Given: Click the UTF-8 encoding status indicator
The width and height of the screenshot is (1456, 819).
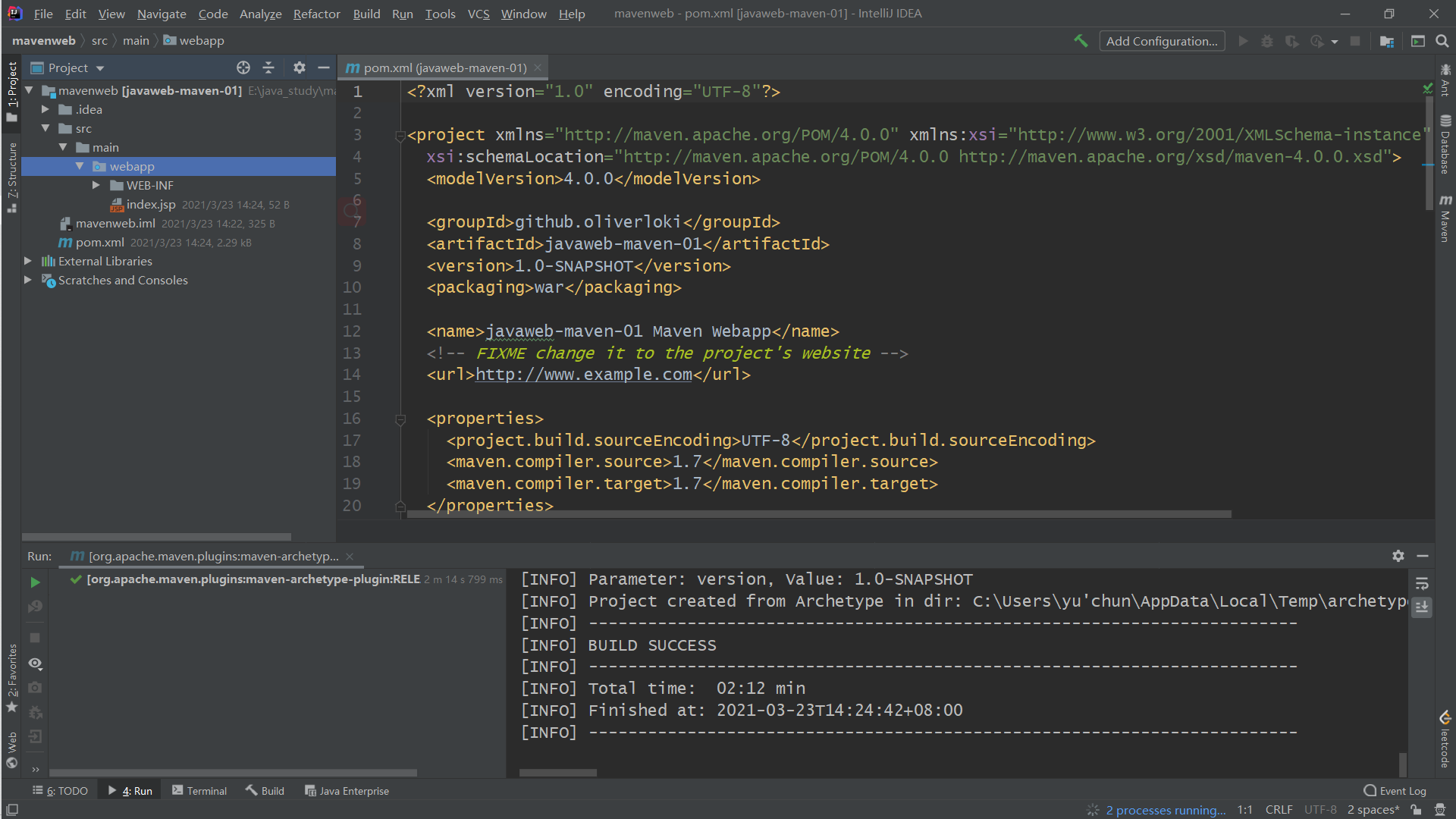Looking at the screenshot, I should (1320, 810).
